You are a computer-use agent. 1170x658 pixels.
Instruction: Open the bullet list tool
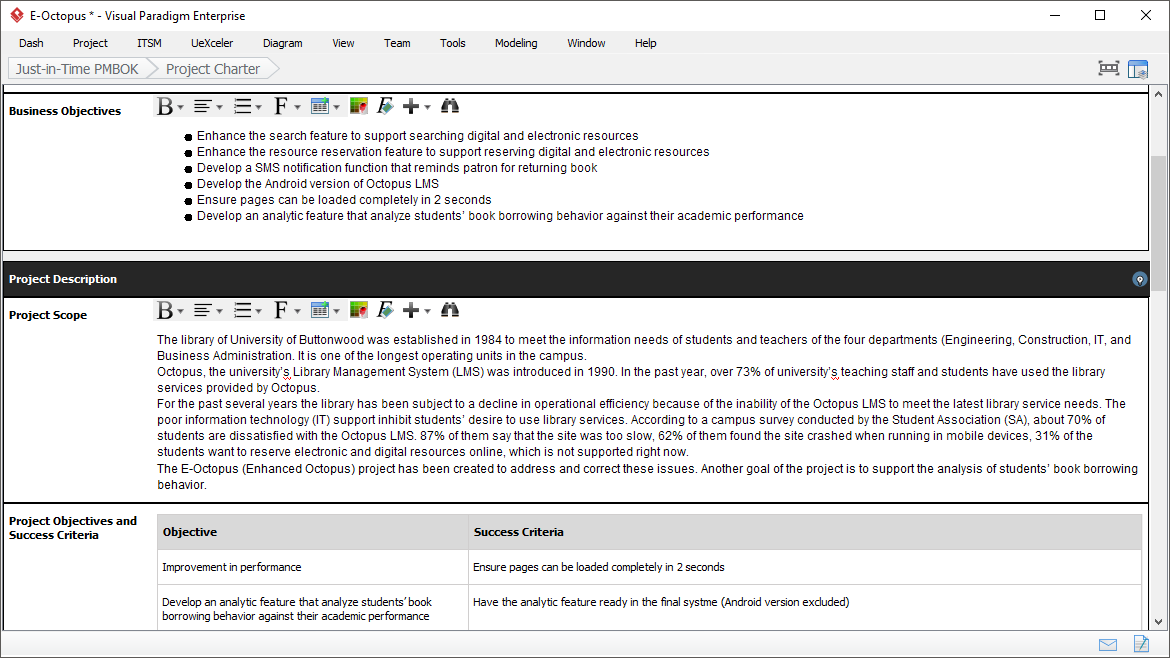click(243, 105)
